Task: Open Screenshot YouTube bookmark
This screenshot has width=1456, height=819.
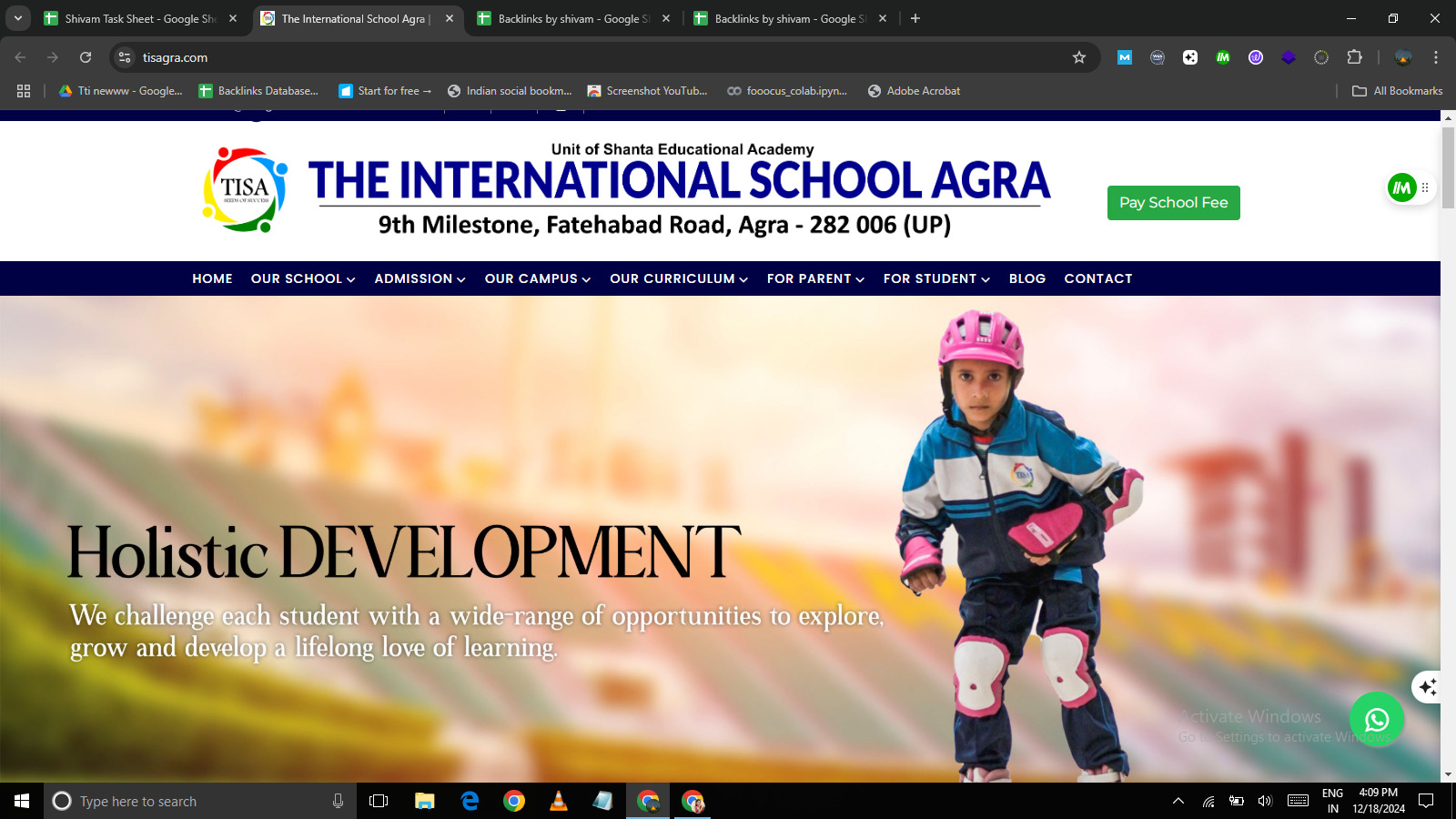Action: pos(647,91)
